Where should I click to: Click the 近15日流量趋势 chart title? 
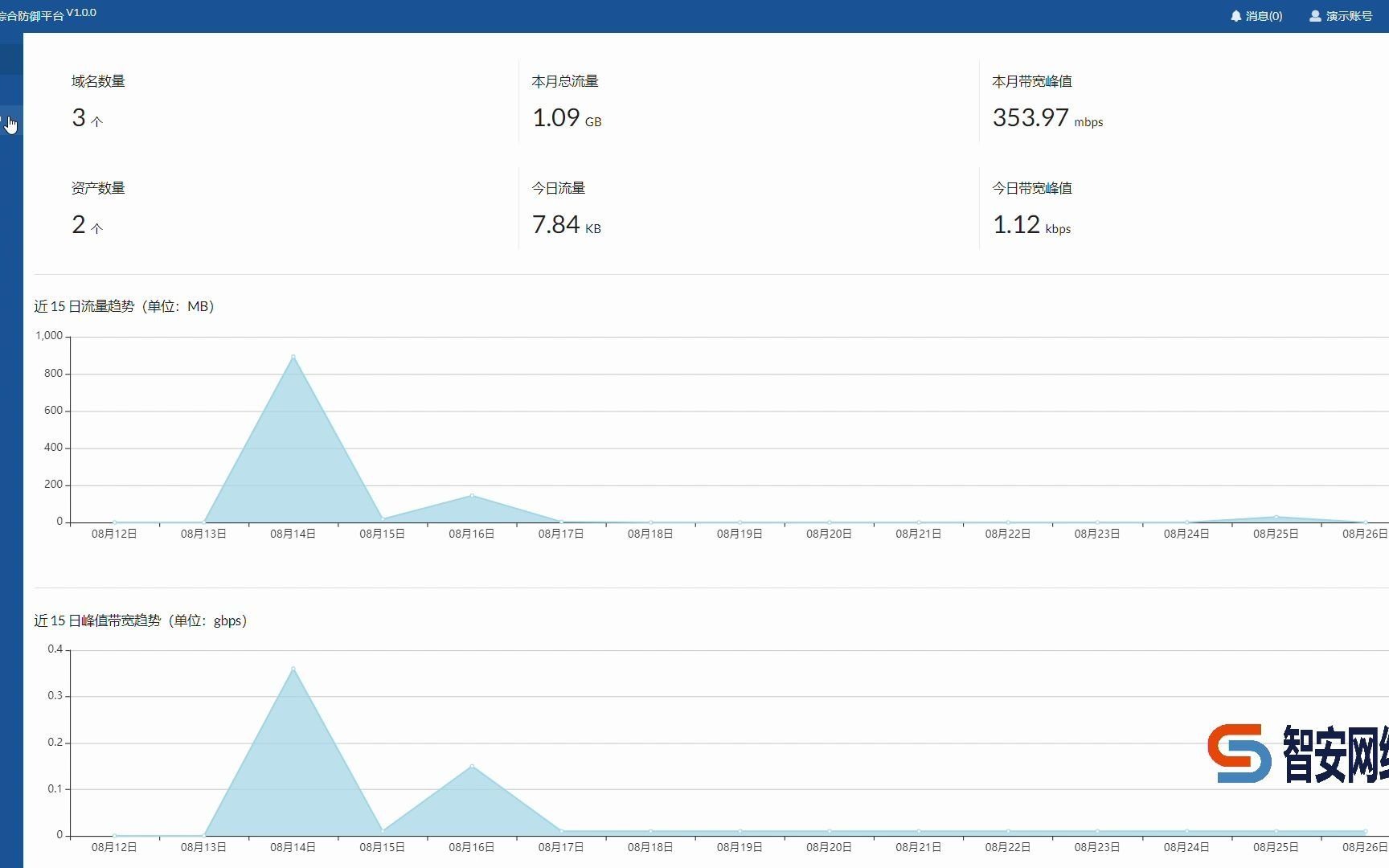click(x=124, y=306)
